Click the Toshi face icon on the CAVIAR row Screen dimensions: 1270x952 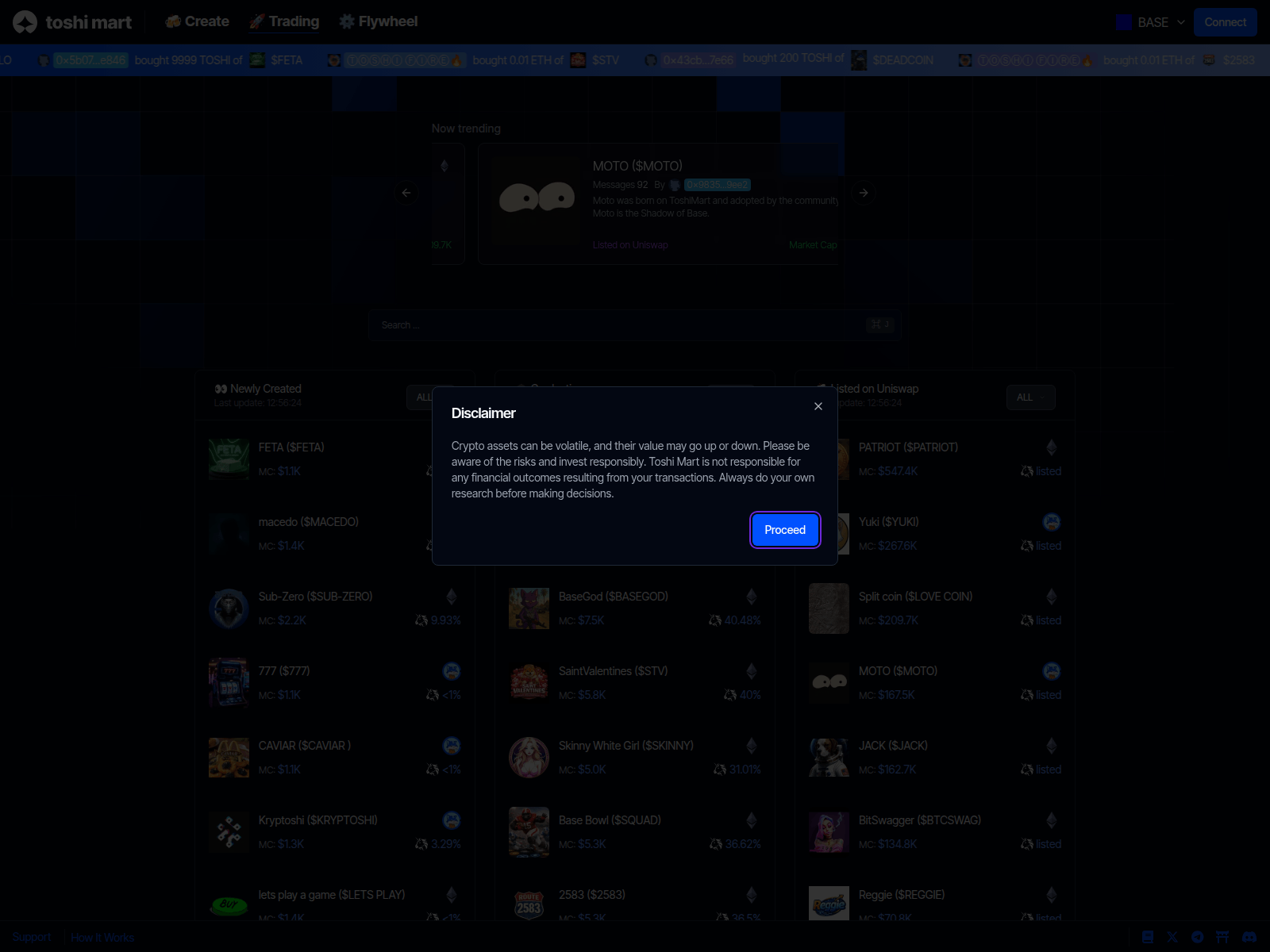click(452, 746)
